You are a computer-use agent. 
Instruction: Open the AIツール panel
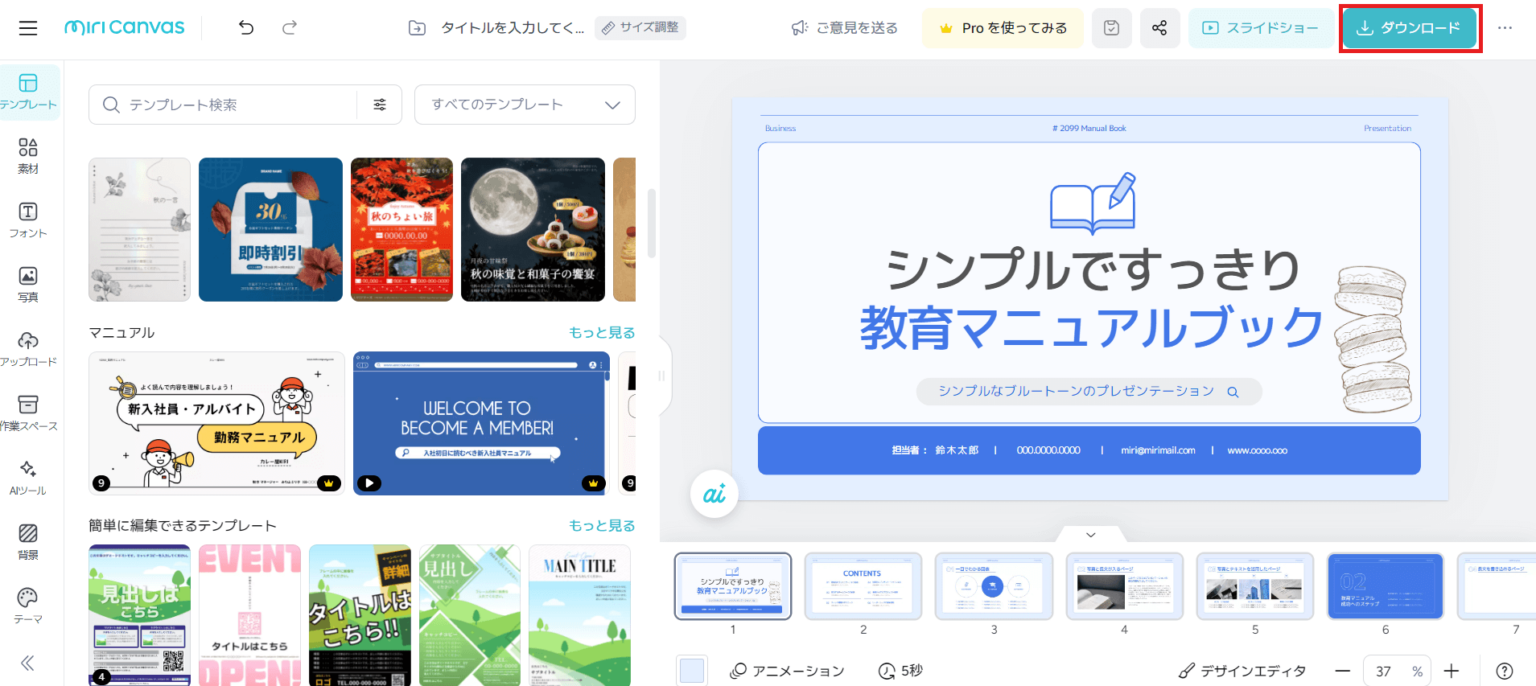pyautogui.click(x=27, y=474)
